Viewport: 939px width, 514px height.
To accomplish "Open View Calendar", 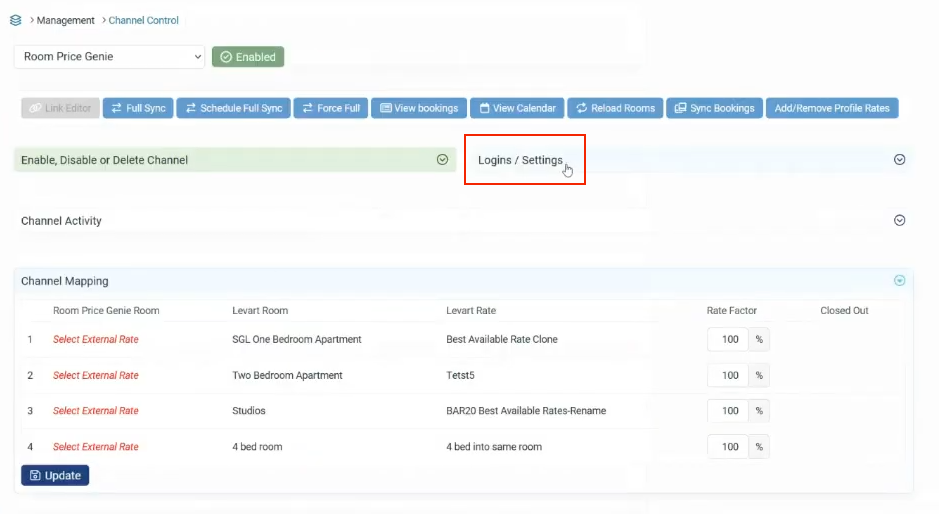I will [x=516, y=108].
